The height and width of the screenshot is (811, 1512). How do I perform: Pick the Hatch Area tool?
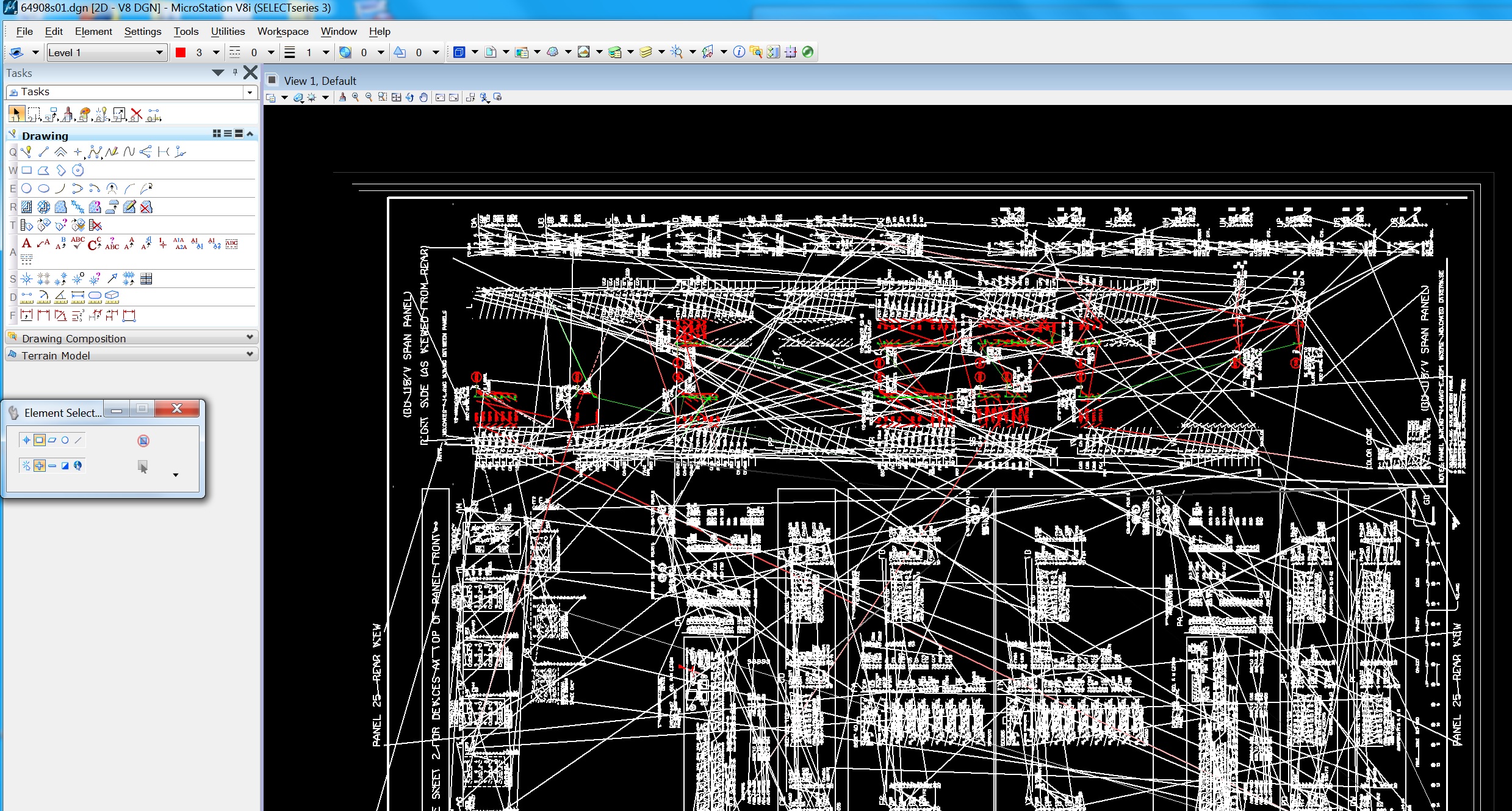coord(26,207)
